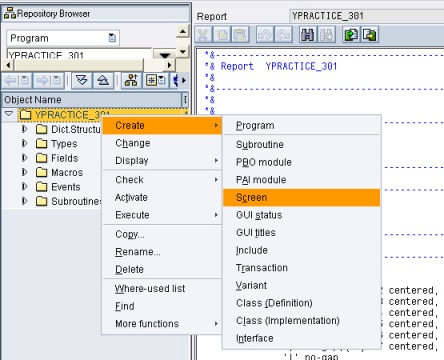This screenshot has width=444, height=360.
Task: Click the horizontal scrollbar right arrow
Action: click(170, 65)
